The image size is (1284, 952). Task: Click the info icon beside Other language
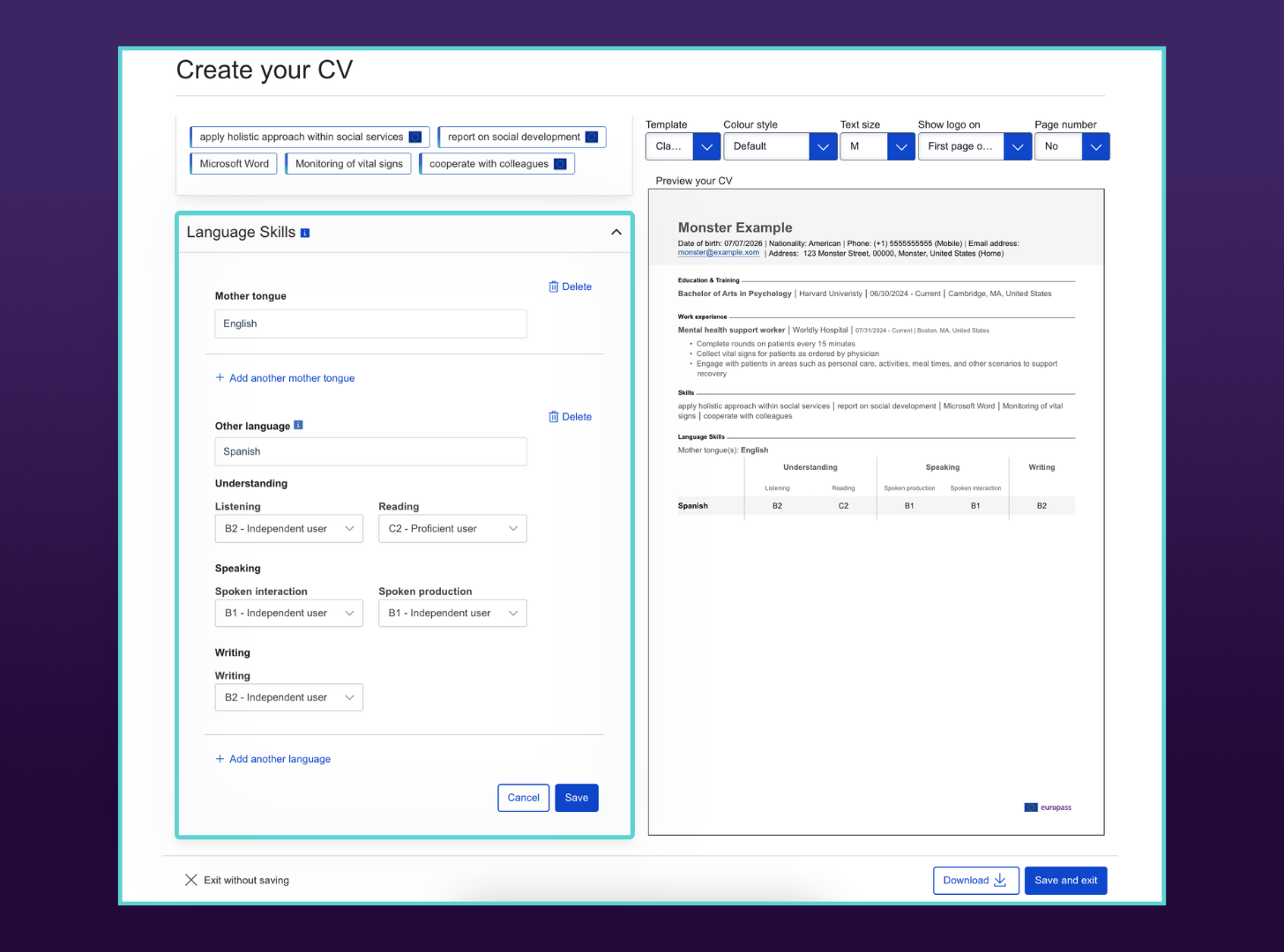(298, 425)
